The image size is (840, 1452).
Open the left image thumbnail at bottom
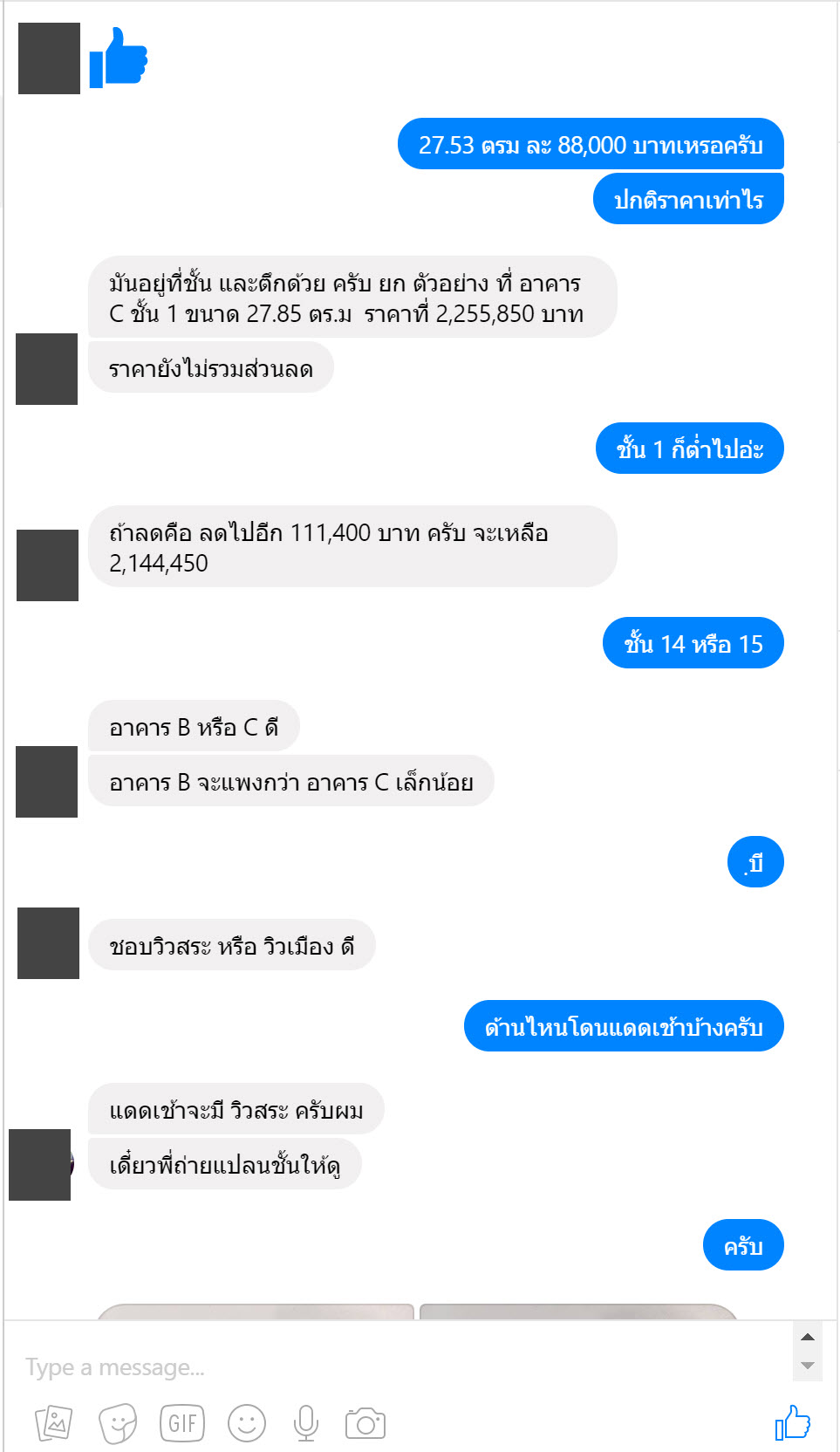tap(256, 1312)
